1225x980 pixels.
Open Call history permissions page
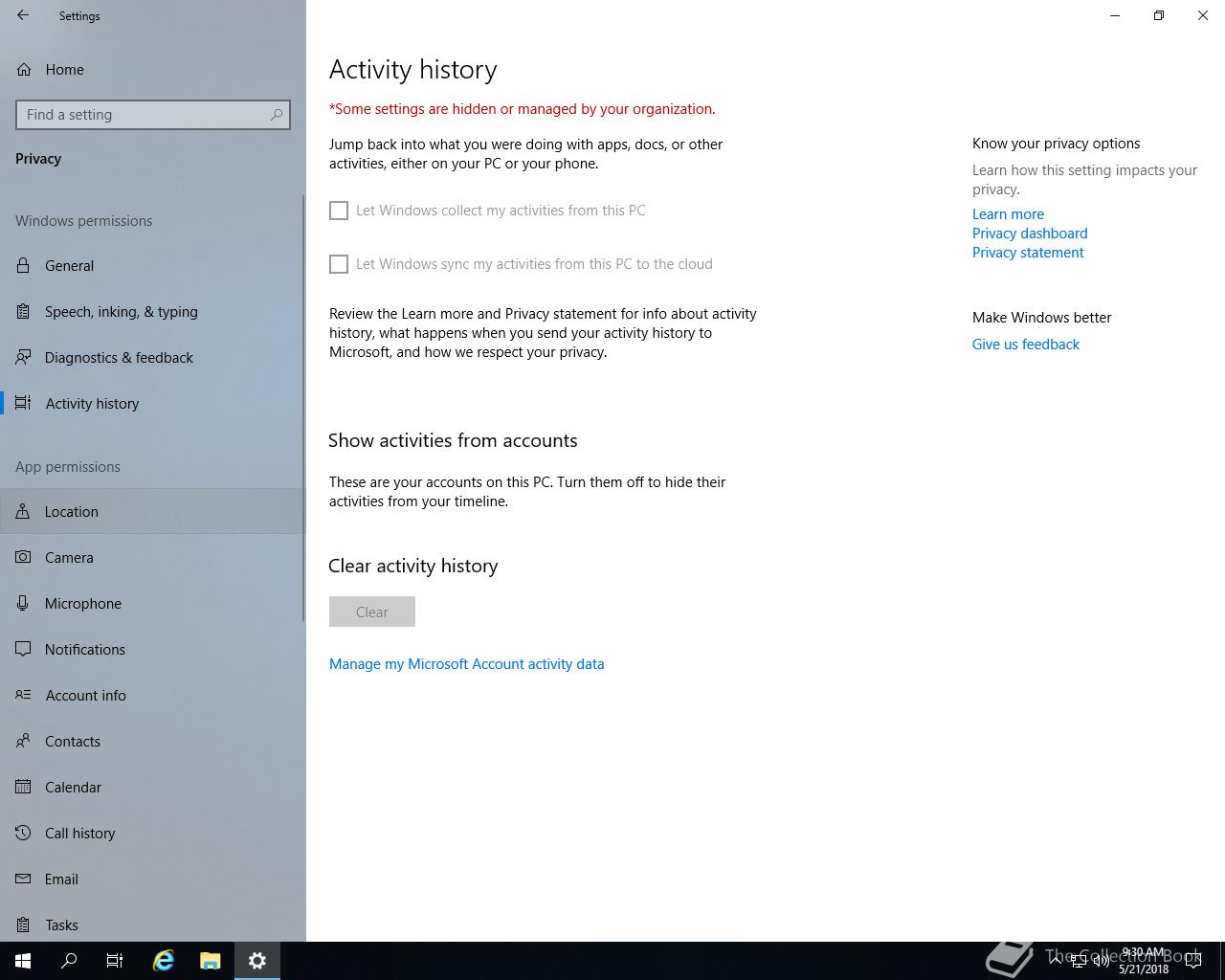(x=153, y=833)
